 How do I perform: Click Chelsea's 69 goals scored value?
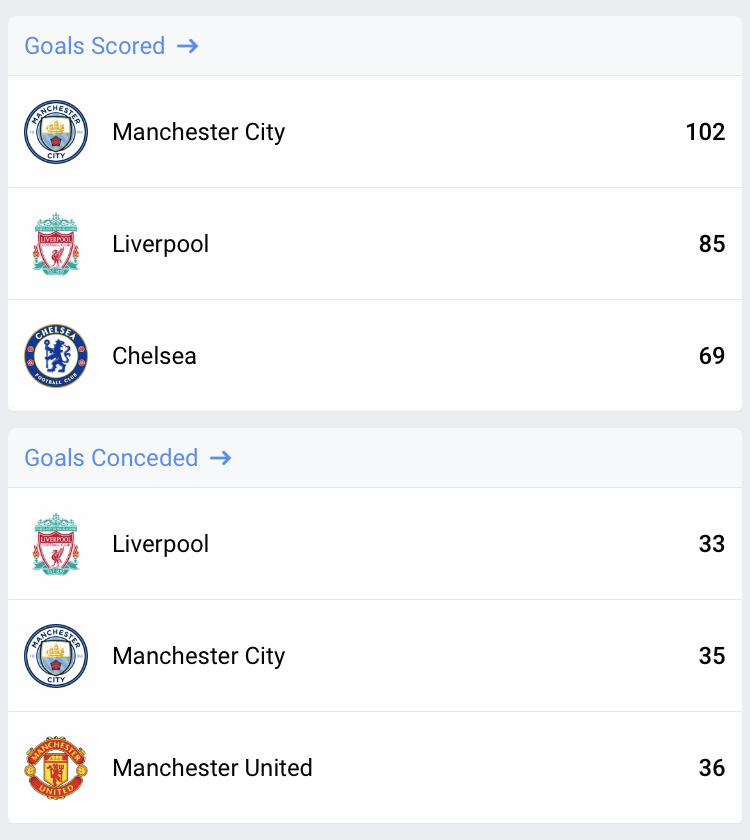[712, 356]
